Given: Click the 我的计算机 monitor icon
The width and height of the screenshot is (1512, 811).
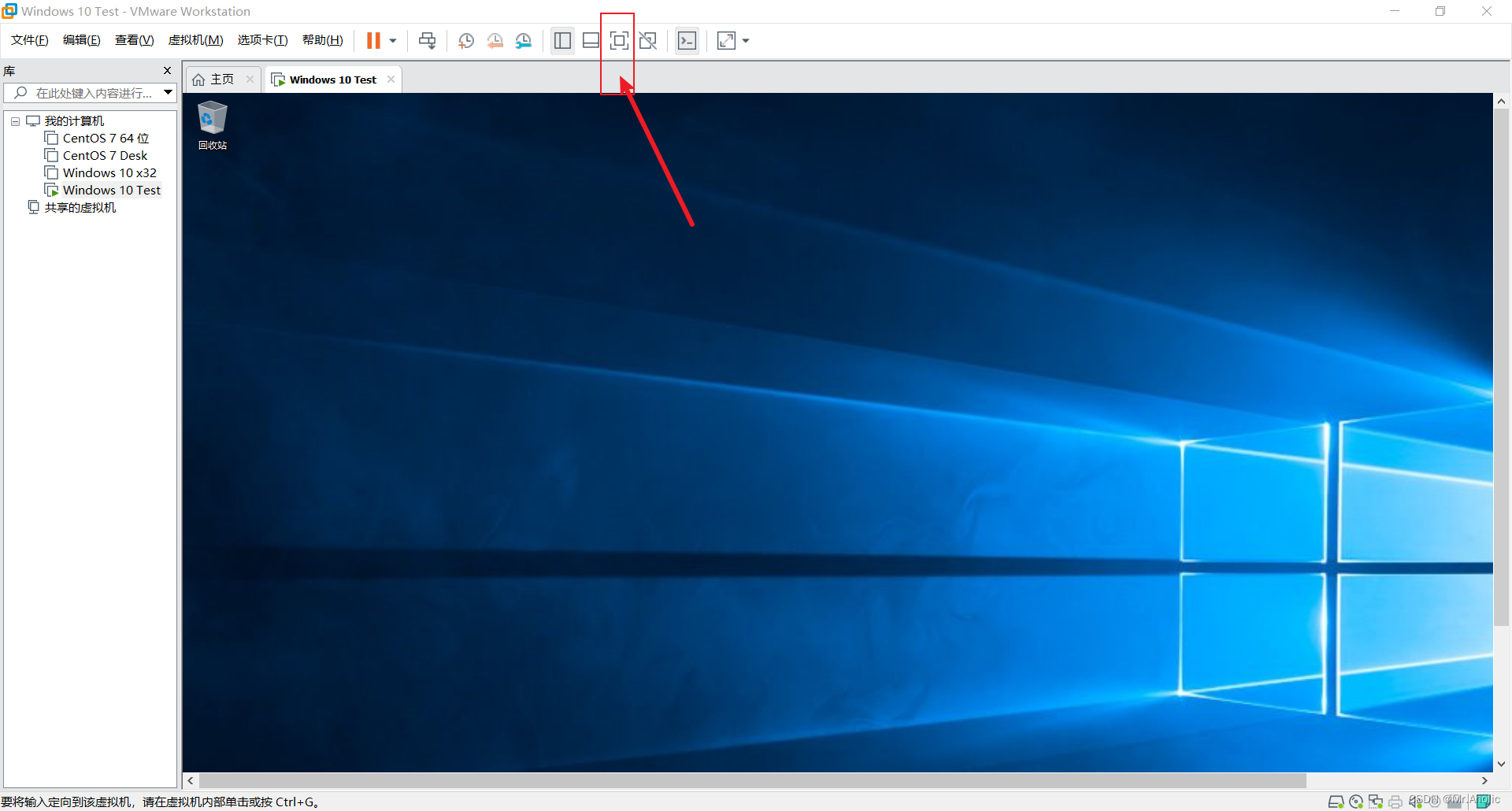Looking at the screenshot, I should (33, 121).
